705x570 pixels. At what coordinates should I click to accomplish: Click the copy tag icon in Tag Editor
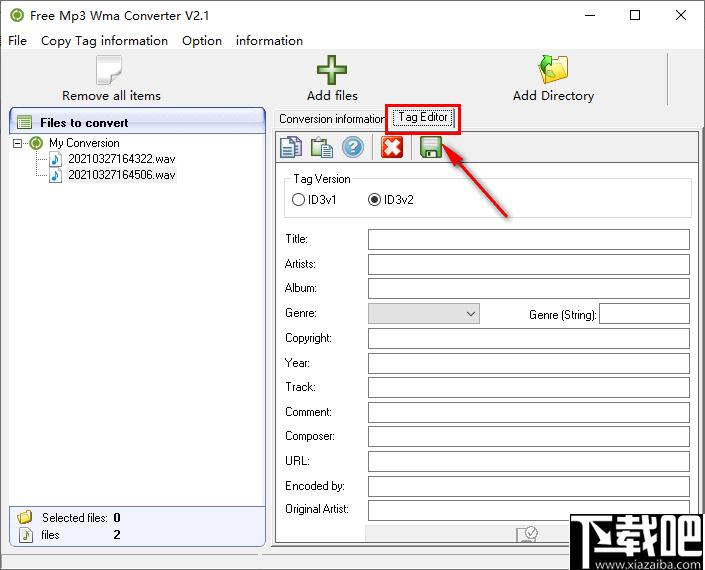(x=290, y=148)
